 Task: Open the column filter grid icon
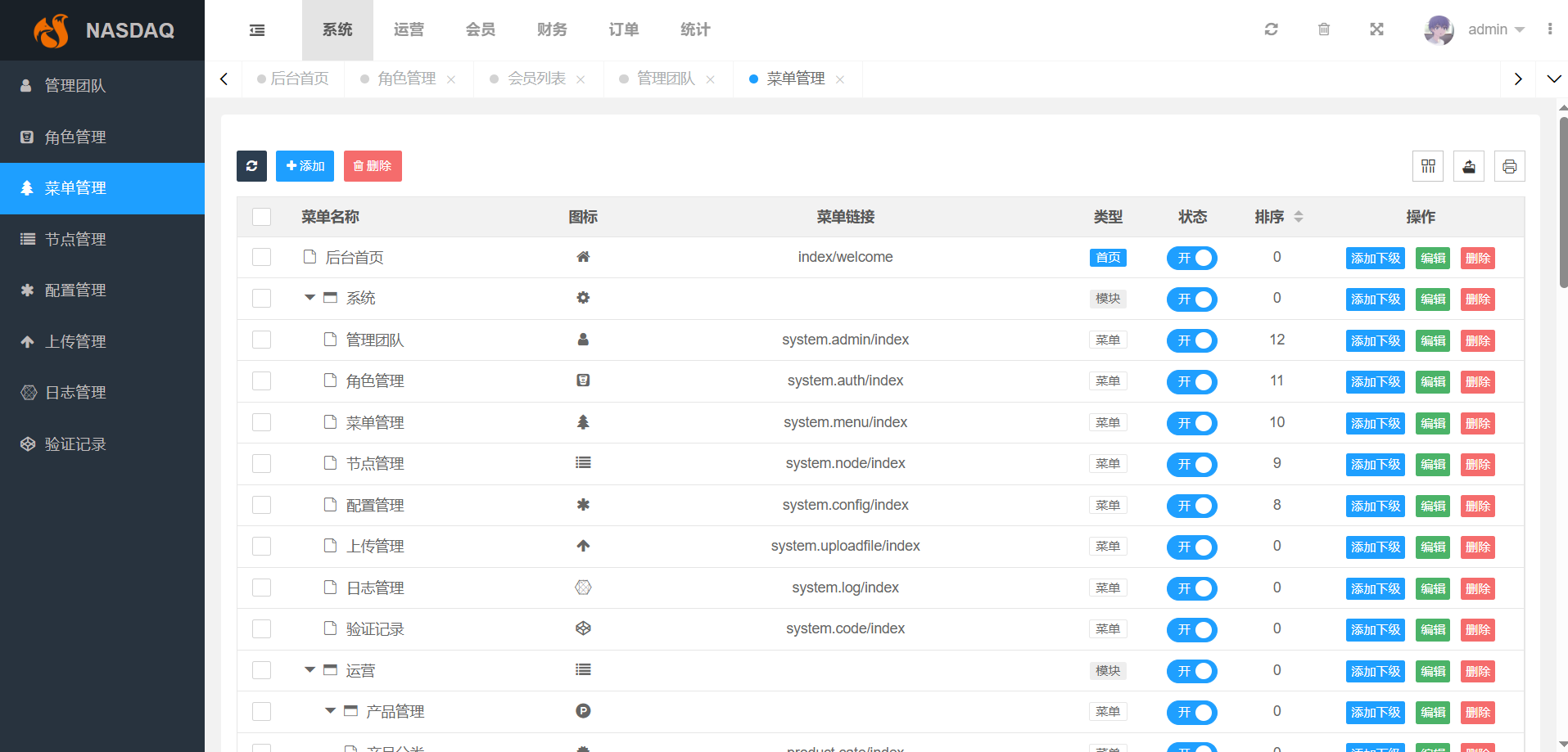click(1427, 166)
